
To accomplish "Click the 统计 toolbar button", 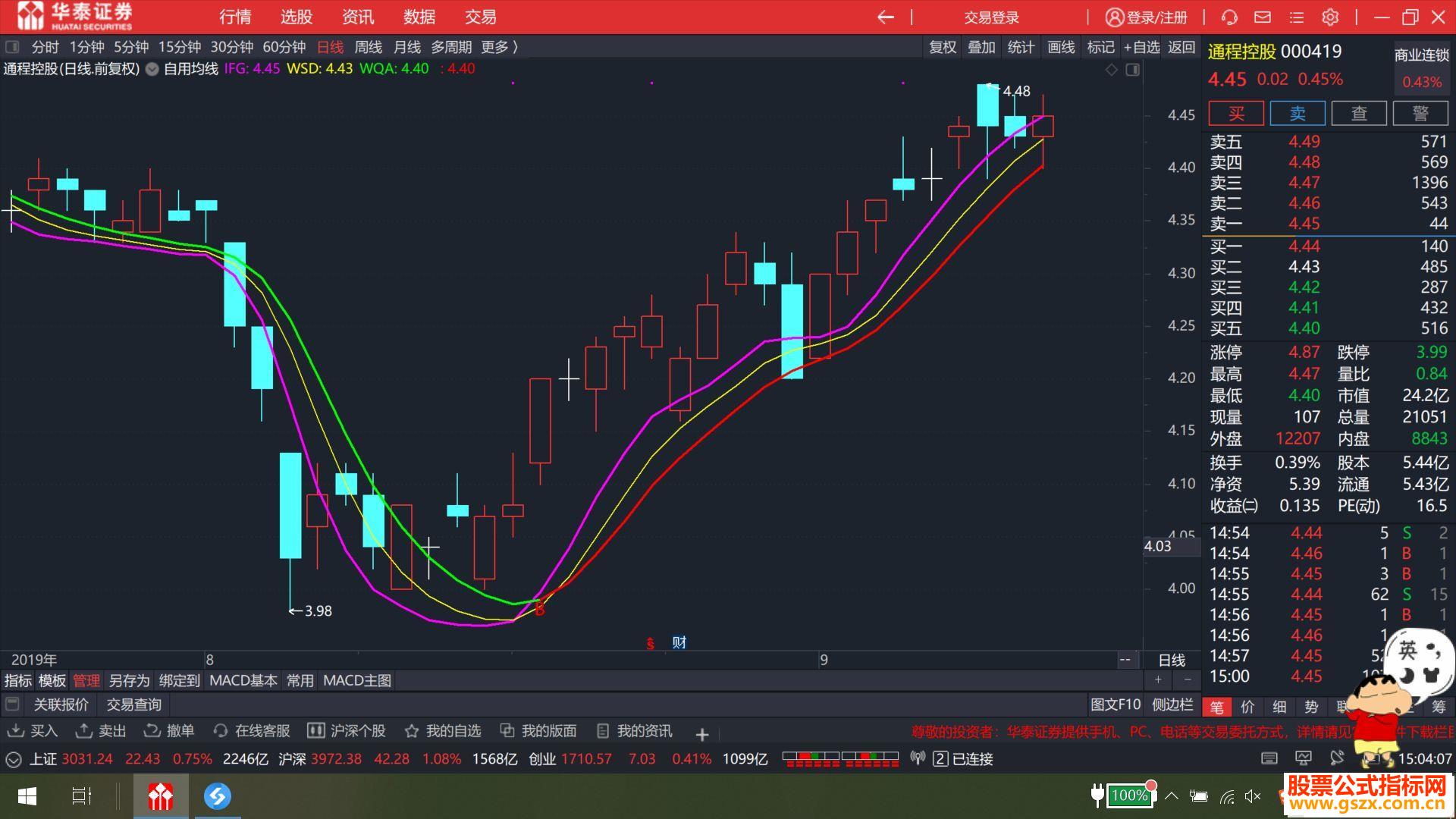I will pos(1021,47).
